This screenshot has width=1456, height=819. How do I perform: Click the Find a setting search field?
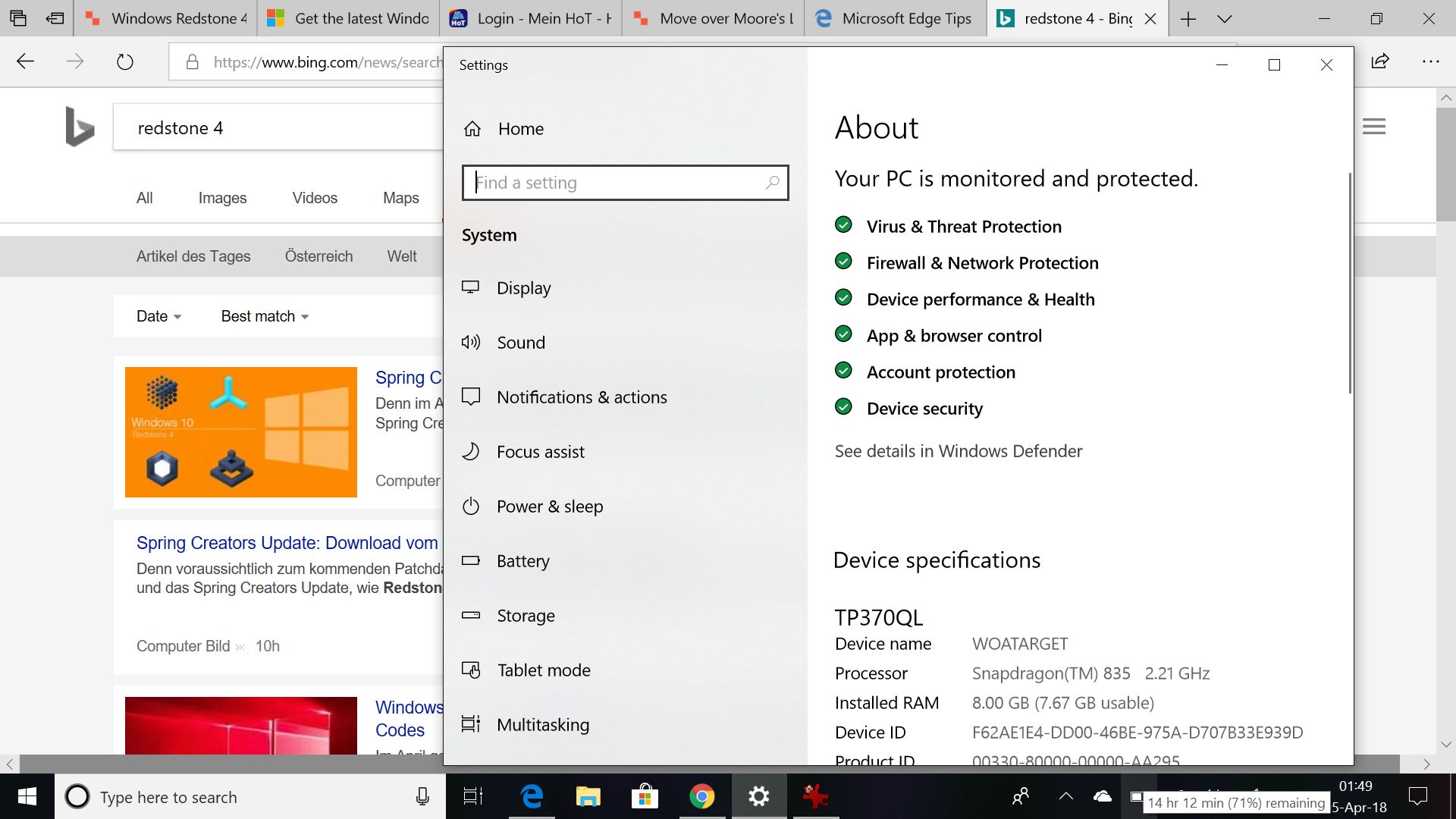[x=625, y=182]
